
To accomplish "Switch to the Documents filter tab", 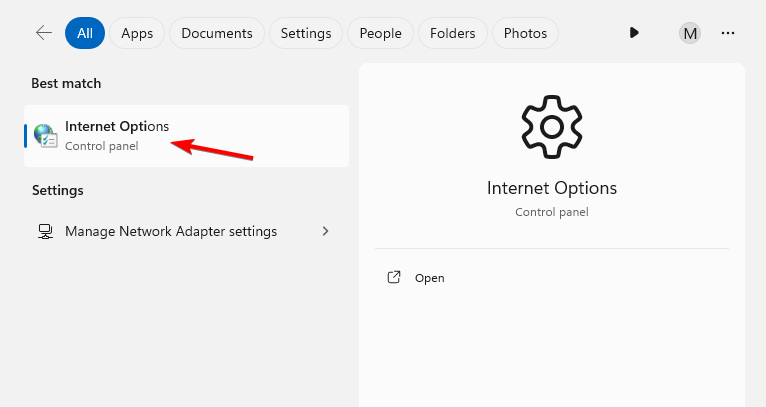I will tap(217, 33).
